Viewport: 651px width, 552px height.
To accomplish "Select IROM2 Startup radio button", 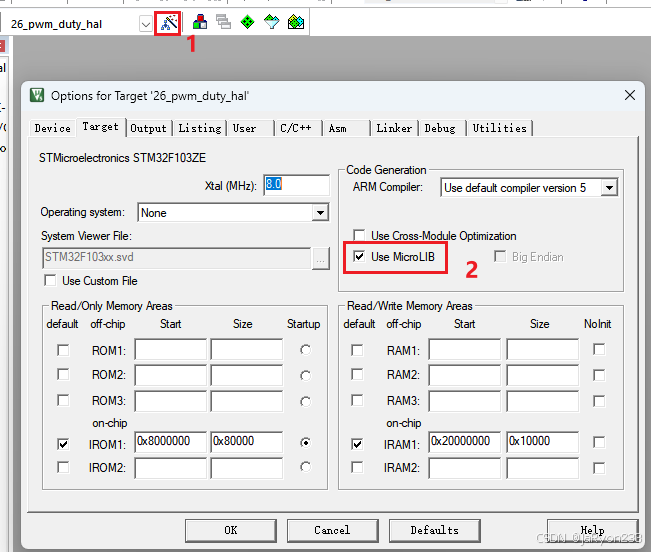I will 306,467.
